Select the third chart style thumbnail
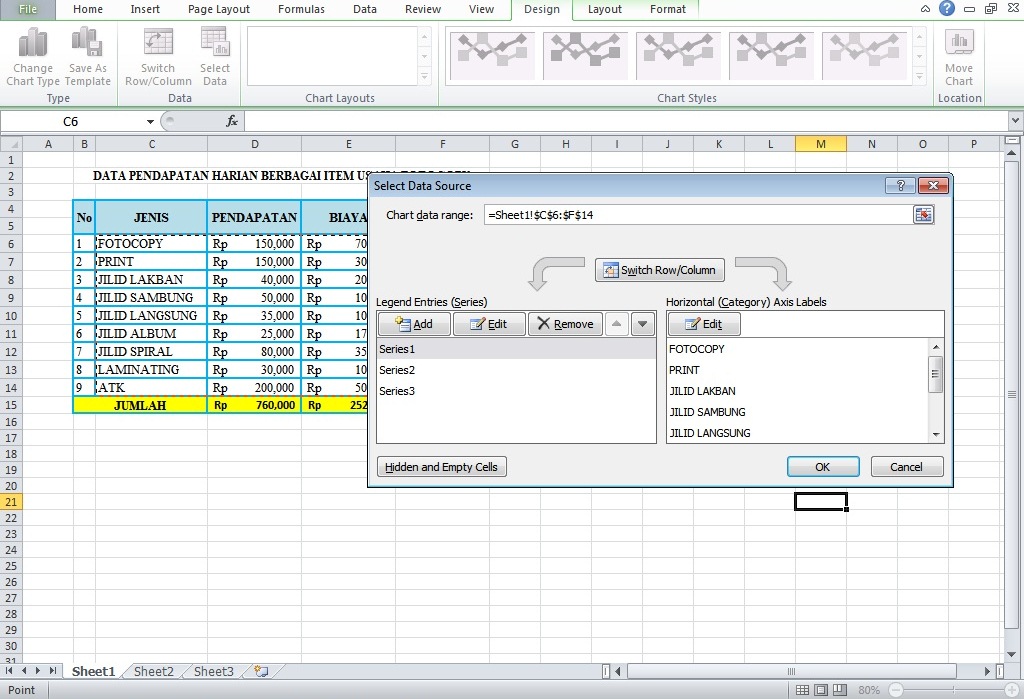 (678, 55)
